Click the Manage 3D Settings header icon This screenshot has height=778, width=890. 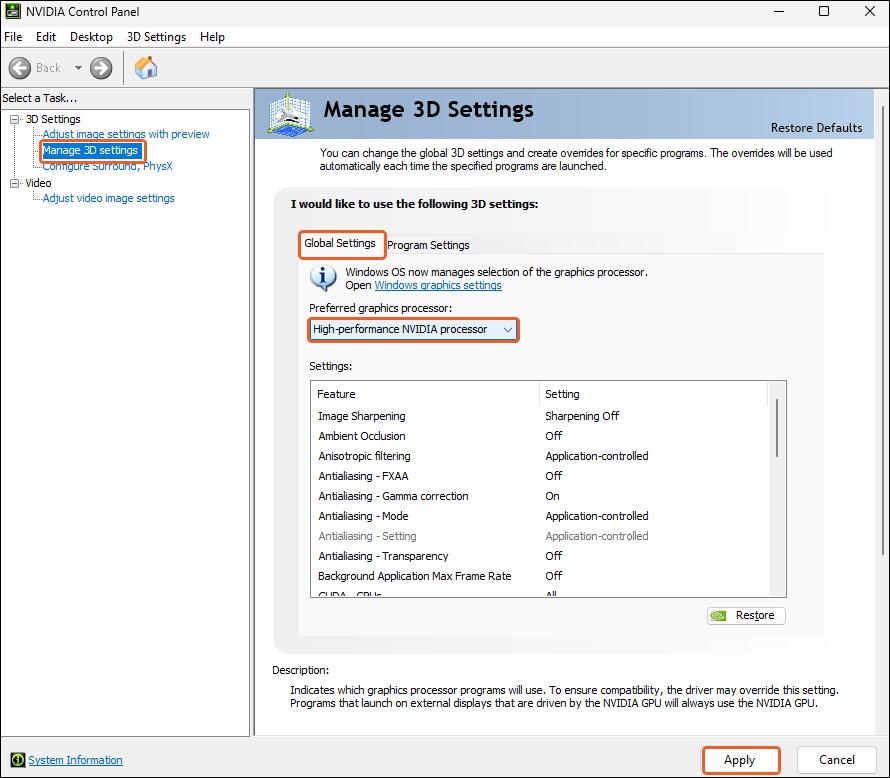[x=290, y=115]
